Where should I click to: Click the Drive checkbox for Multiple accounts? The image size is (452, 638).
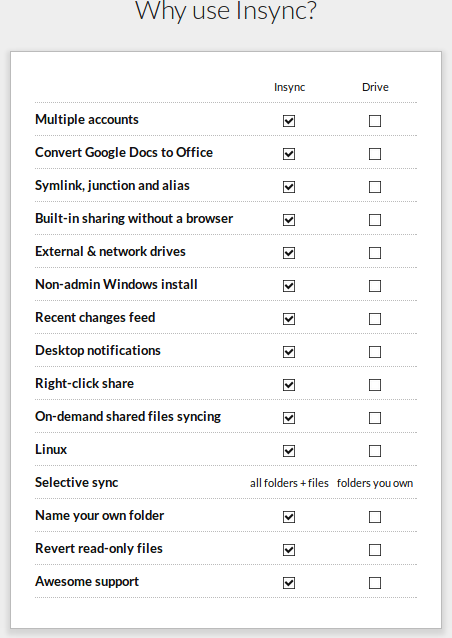tap(375, 121)
